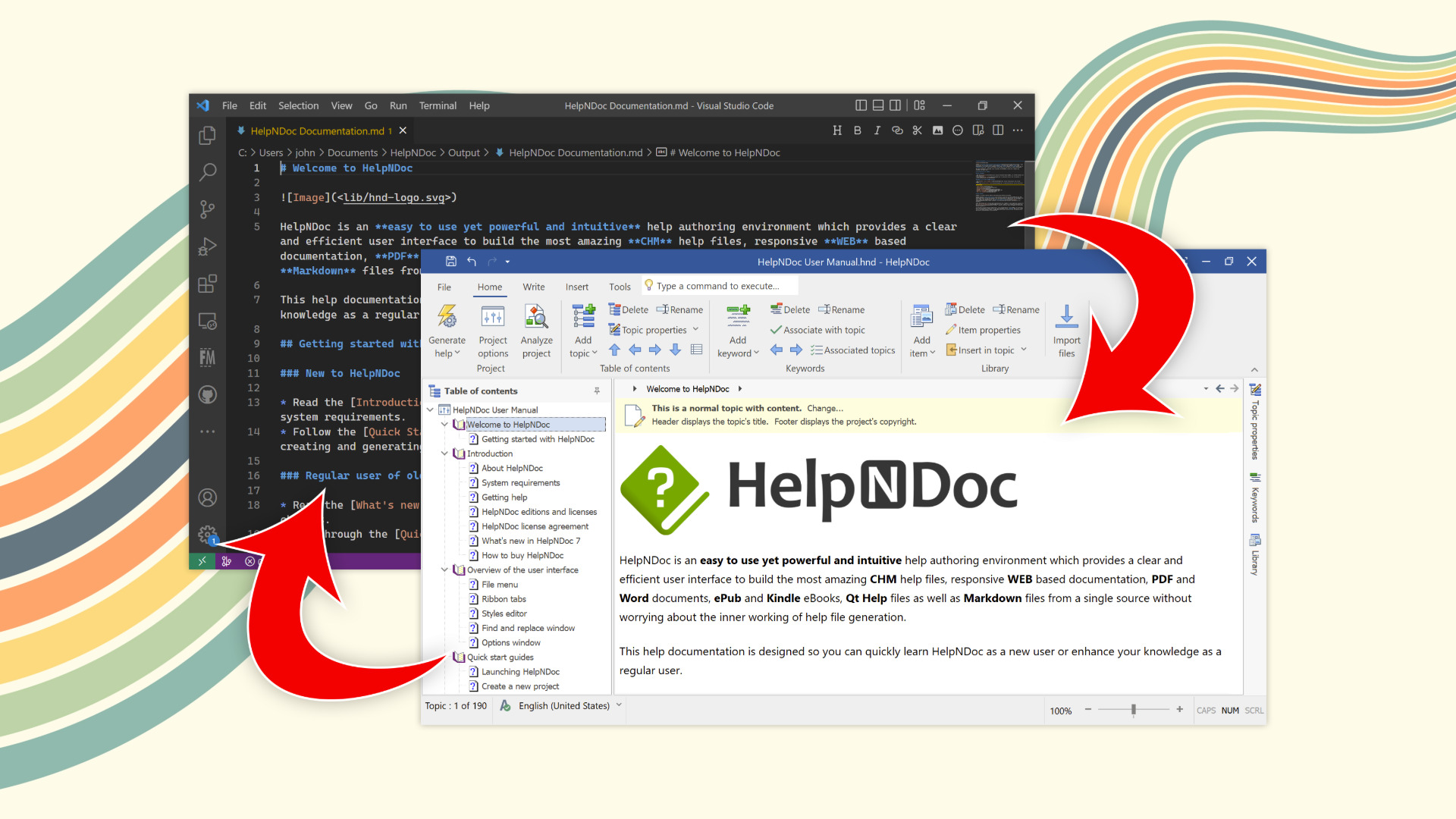1456x819 pixels.
Task: Open Keywords side panel tab
Action: point(1255,497)
